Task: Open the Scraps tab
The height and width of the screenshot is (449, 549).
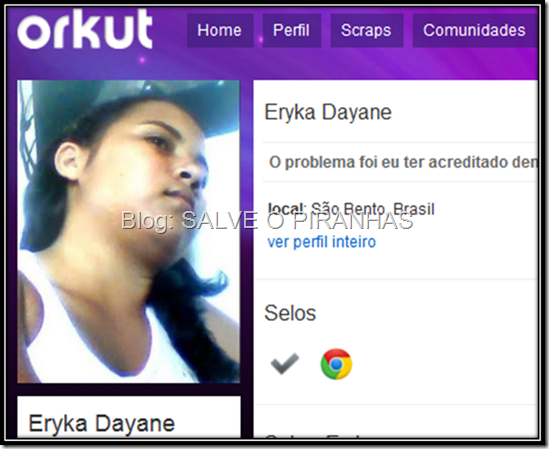Action: (x=367, y=30)
